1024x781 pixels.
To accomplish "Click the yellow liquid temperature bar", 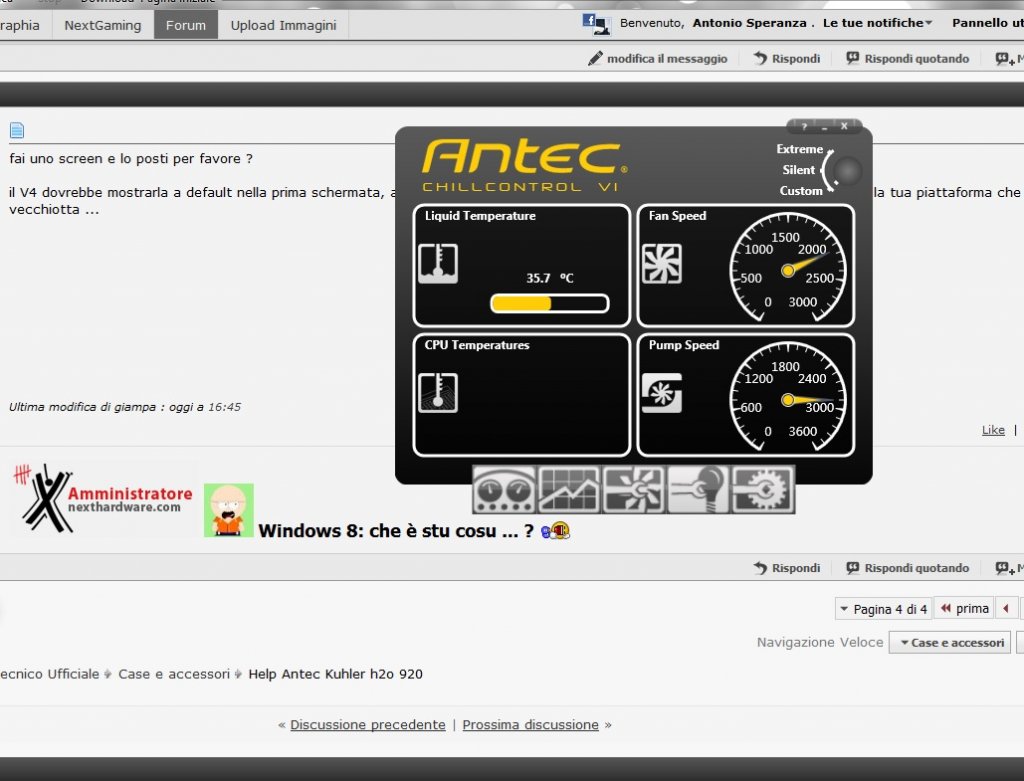I will point(549,303).
